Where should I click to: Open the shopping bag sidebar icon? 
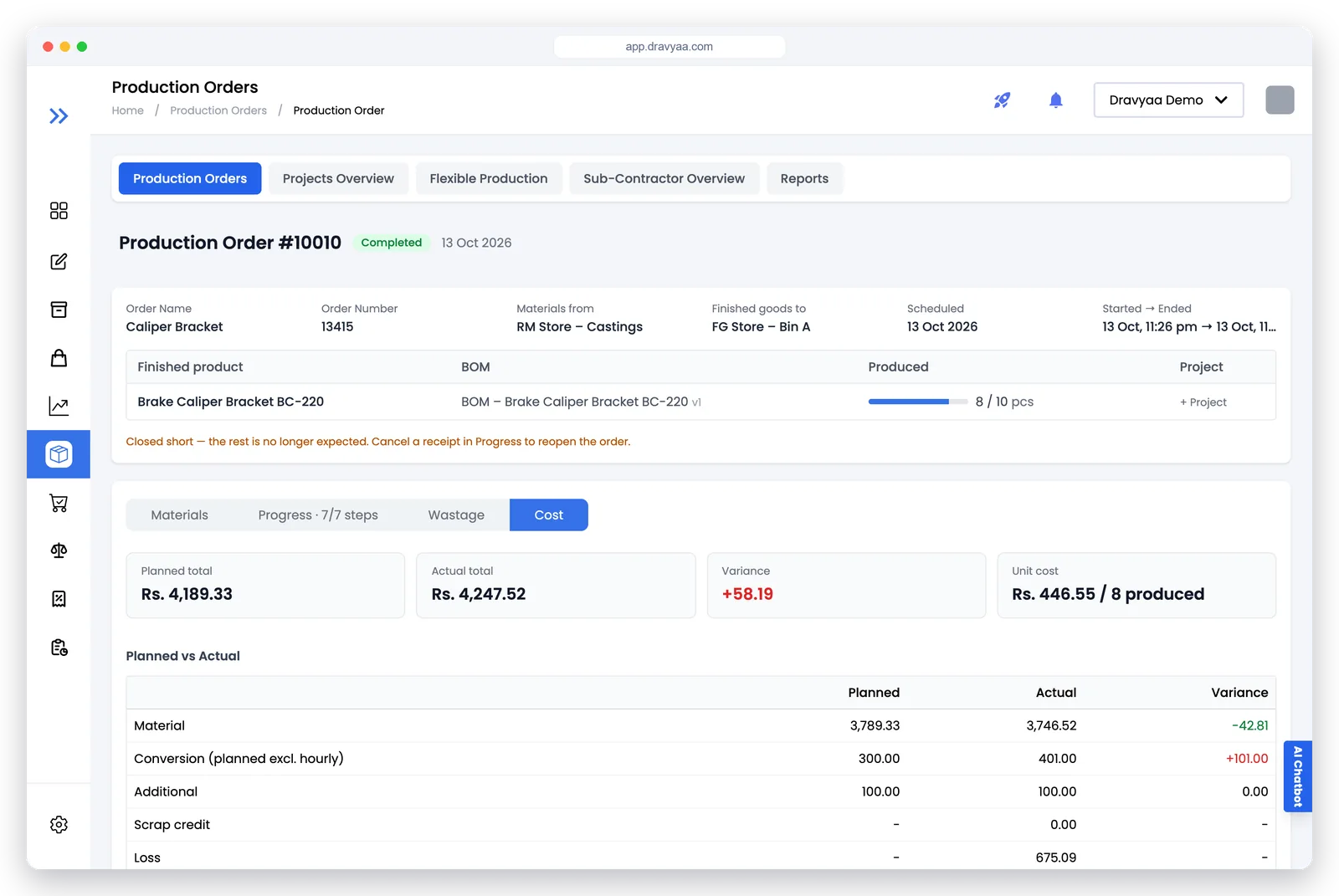(x=59, y=358)
